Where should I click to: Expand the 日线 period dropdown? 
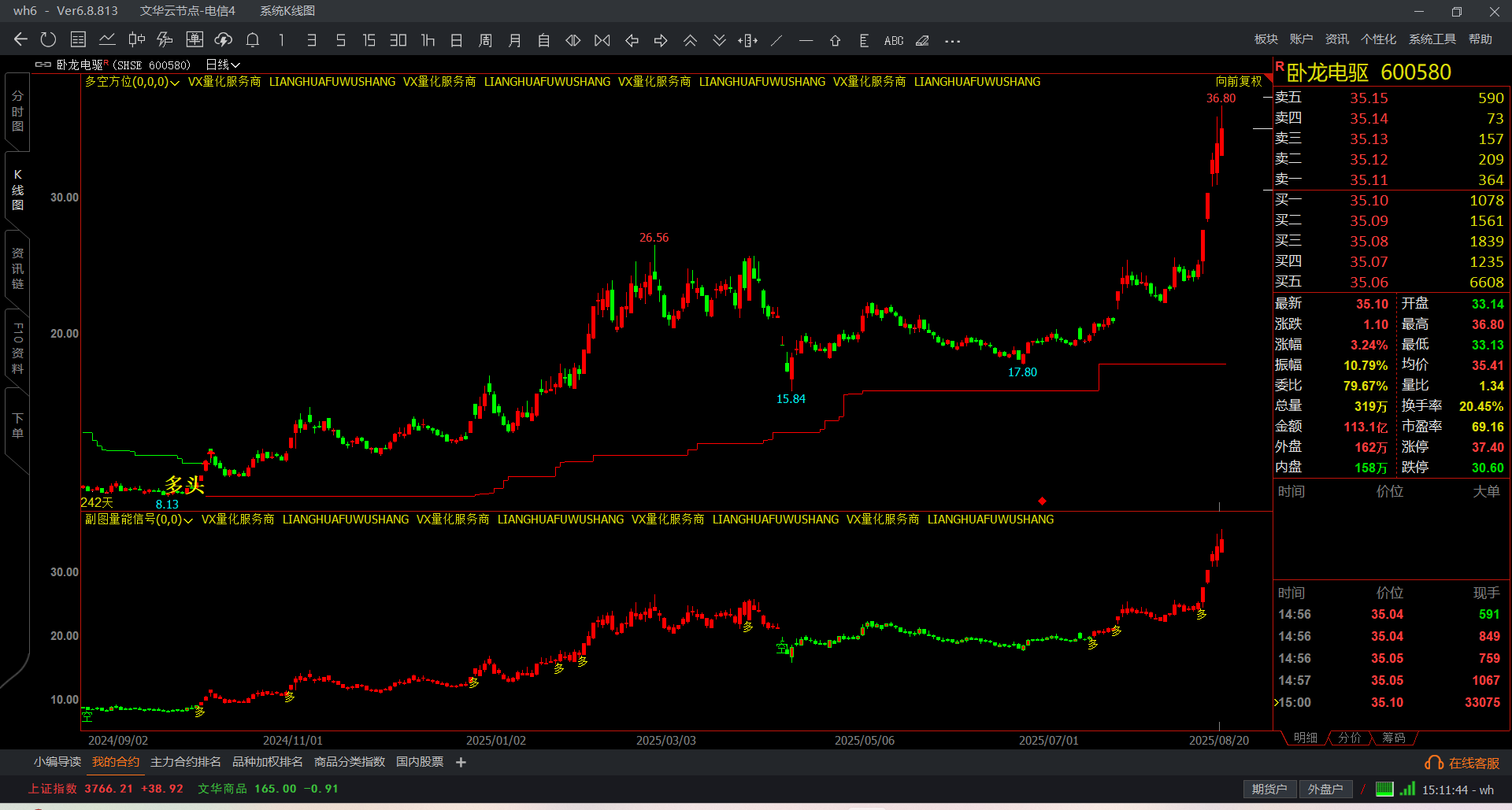point(223,65)
